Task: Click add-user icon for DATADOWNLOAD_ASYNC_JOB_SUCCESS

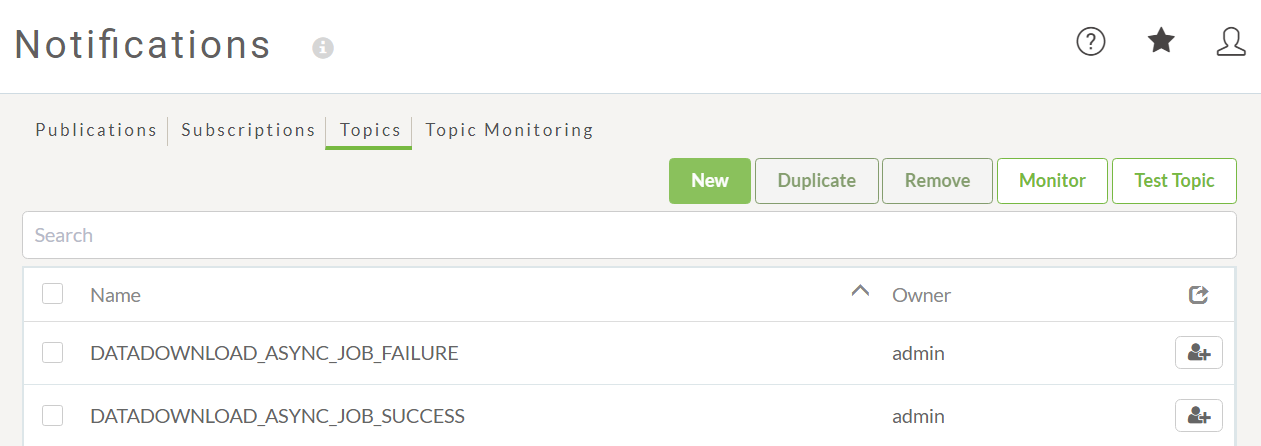Action: coord(1198,415)
